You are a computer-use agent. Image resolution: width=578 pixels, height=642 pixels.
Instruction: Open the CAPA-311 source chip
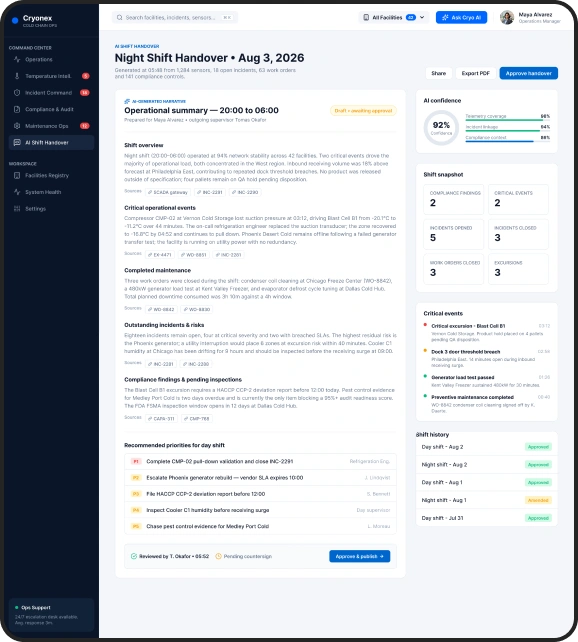(161, 418)
